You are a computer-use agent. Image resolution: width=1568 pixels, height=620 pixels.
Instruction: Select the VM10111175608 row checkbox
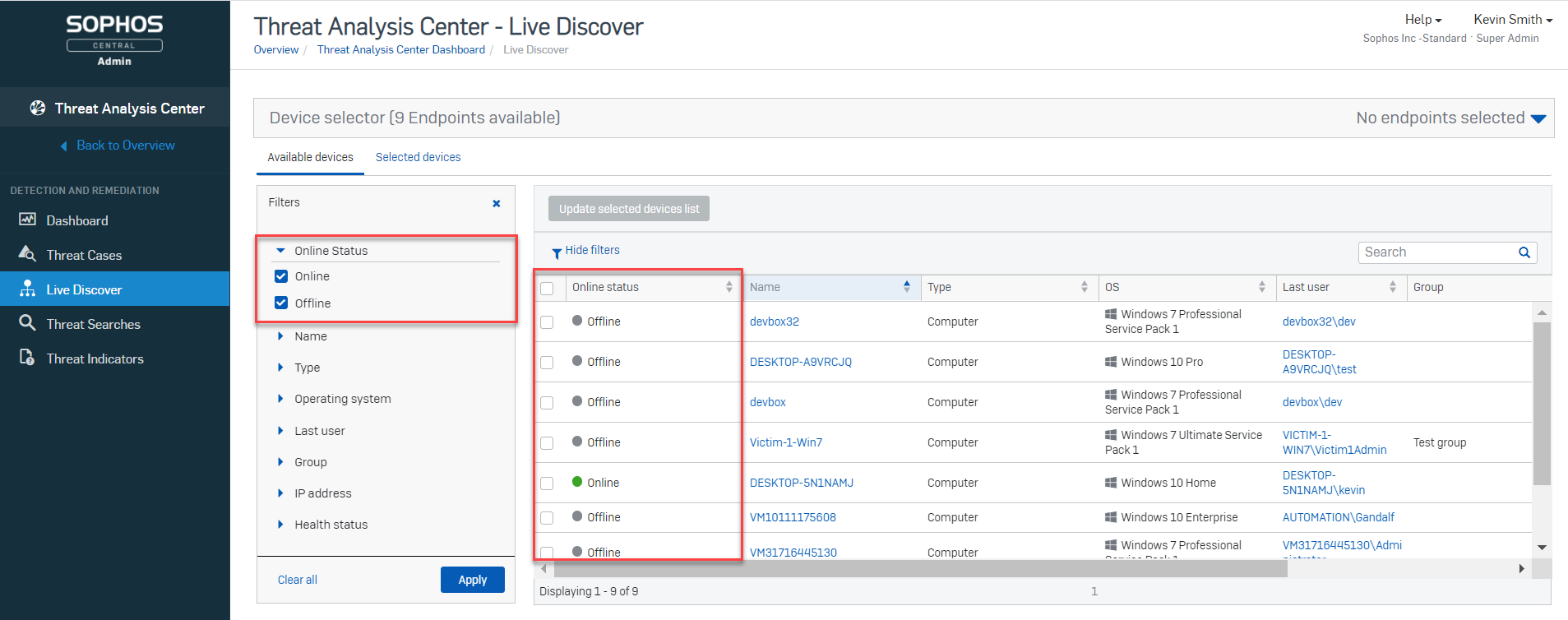(547, 518)
